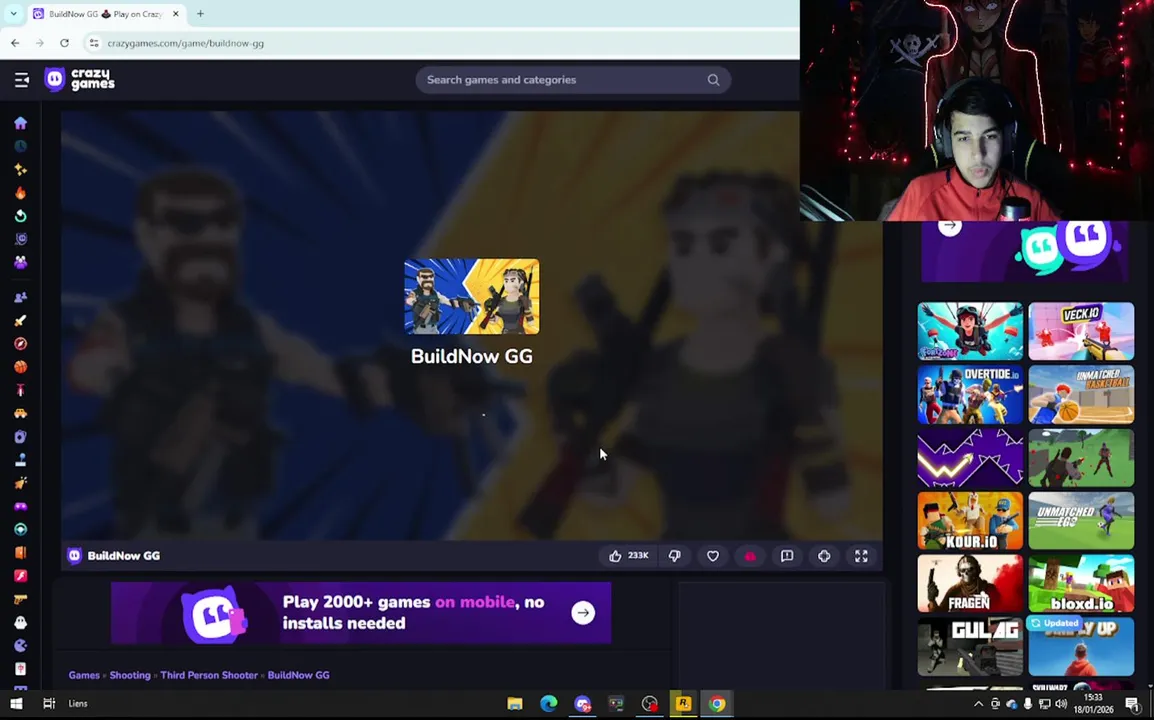Click the BuildNow GG breadcrumb link
This screenshot has height=720, width=1154.
(298, 675)
